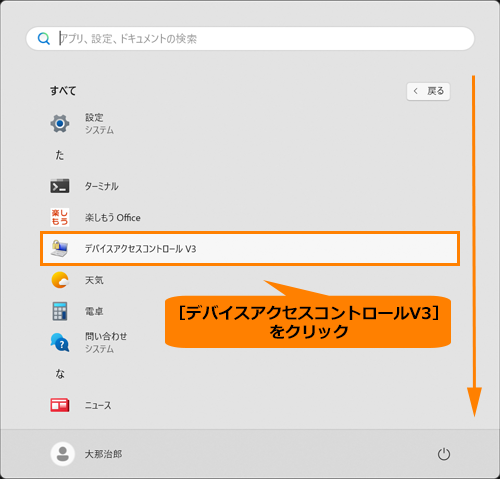The height and width of the screenshot is (479, 500).
Task: Select the 楽しもう Office label
Action: coord(113,218)
